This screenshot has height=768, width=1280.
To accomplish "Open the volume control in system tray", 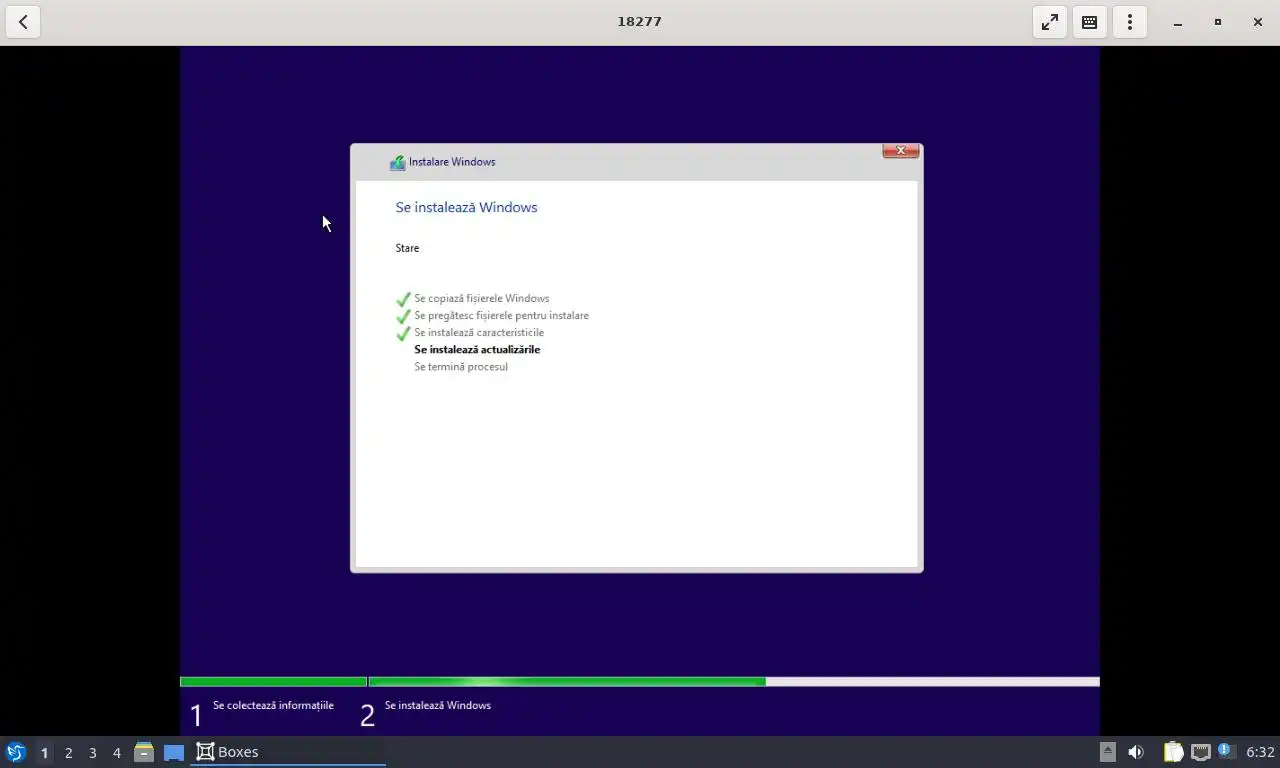I will pos(1136,752).
